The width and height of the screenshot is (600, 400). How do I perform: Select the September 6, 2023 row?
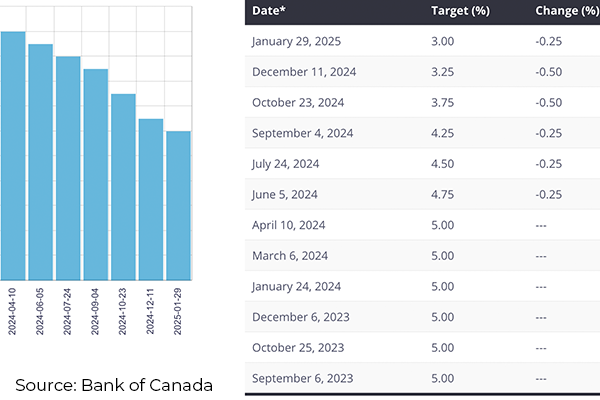[x=420, y=378]
